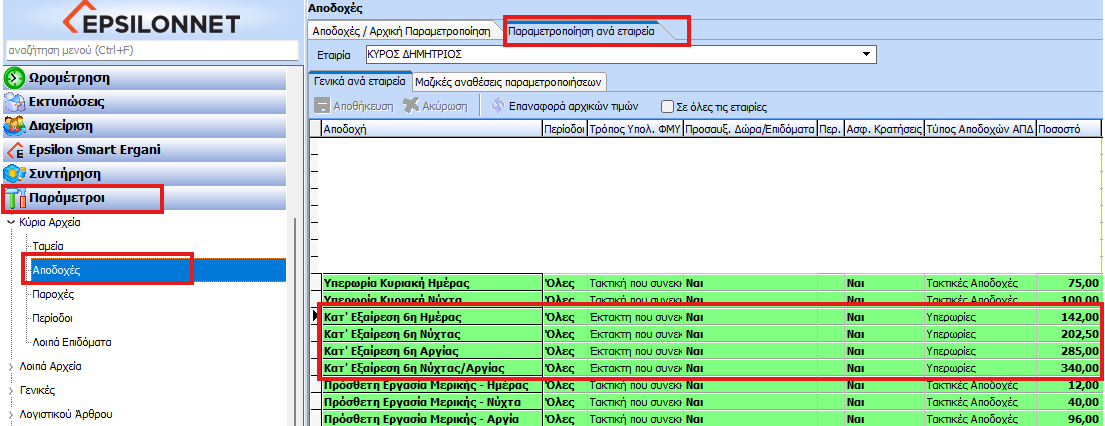Click the menu search field
Viewport: 1105px width, 426px height.
tap(152, 50)
